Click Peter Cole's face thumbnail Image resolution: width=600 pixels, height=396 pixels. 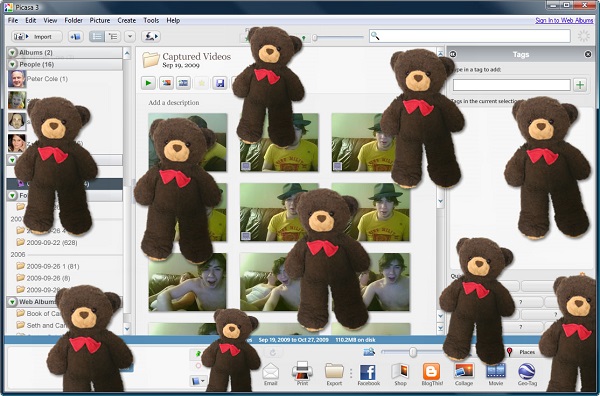tap(17, 79)
